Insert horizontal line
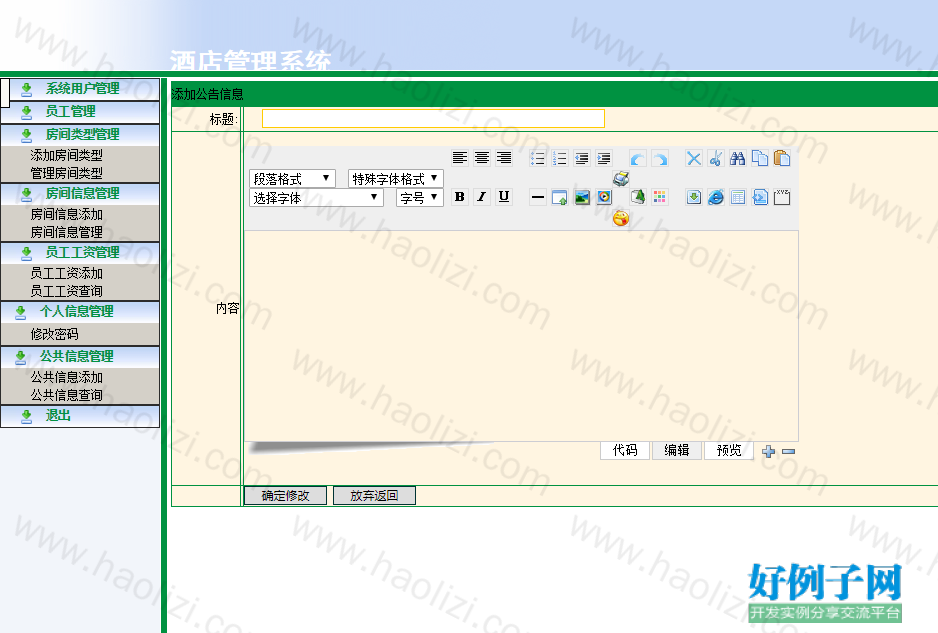 [x=537, y=197]
